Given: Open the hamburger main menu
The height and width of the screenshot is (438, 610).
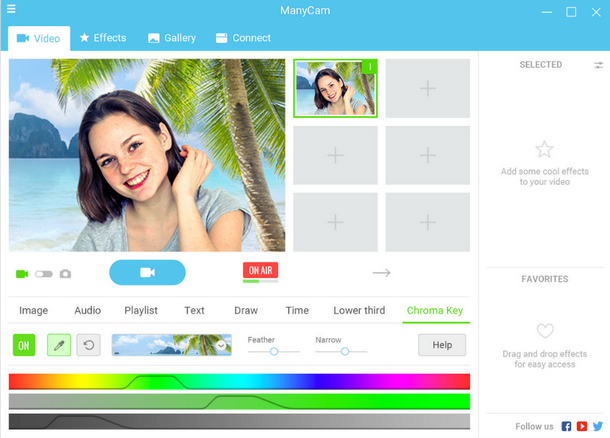Looking at the screenshot, I should (x=11, y=9).
